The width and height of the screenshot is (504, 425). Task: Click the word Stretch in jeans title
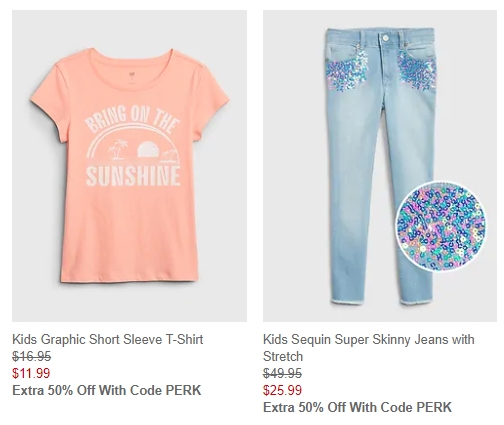pyautogui.click(x=283, y=356)
